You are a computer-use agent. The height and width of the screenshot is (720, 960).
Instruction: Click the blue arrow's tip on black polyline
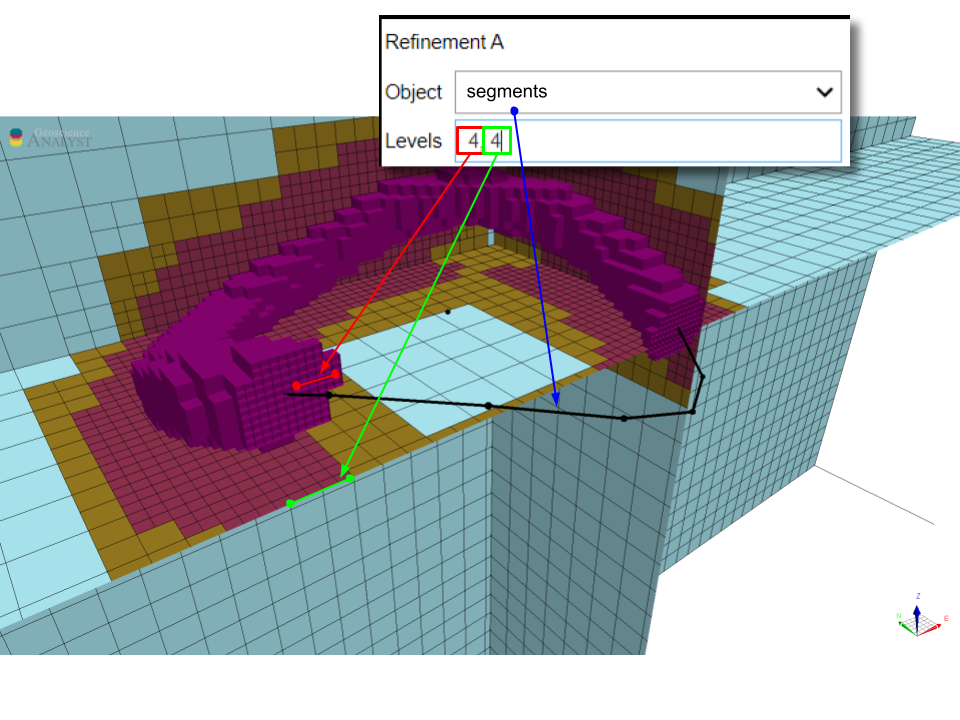point(558,406)
